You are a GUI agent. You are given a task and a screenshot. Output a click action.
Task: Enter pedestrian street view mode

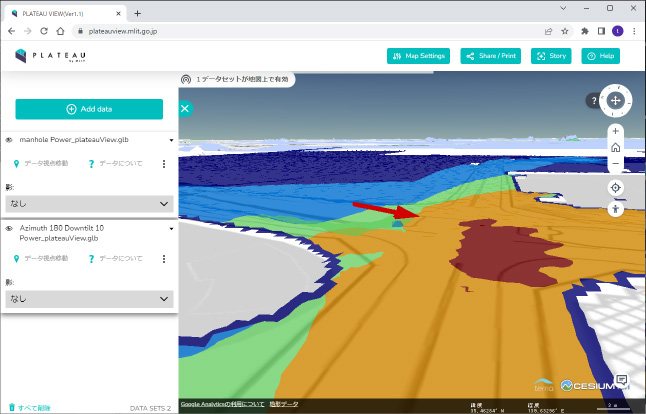point(615,209)
